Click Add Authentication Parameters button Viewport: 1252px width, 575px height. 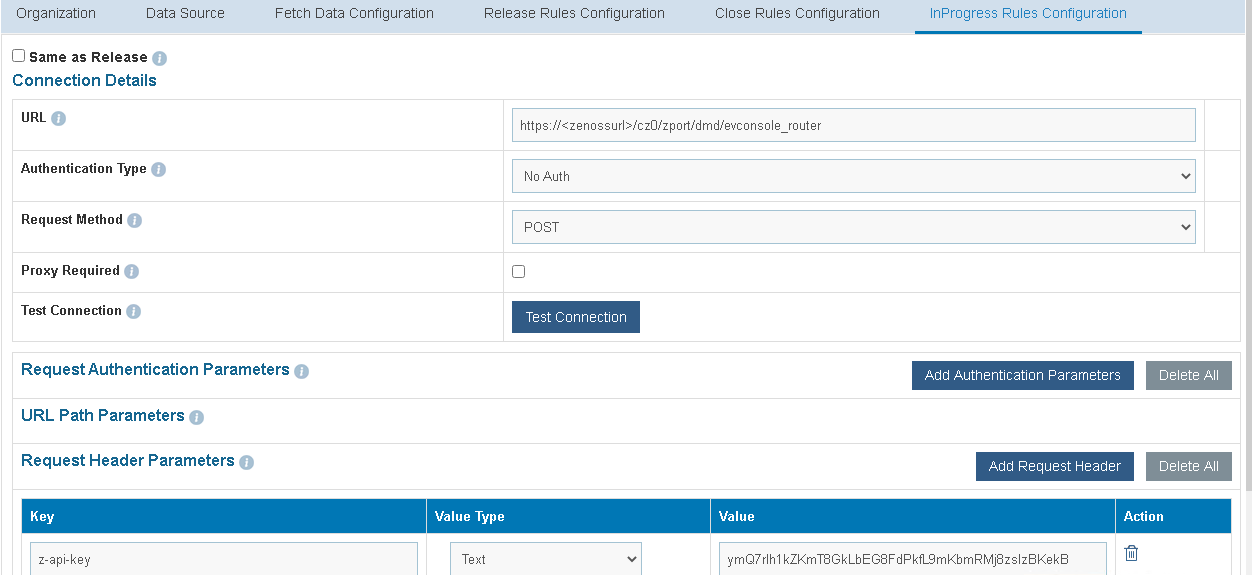tap(1022, 375)
